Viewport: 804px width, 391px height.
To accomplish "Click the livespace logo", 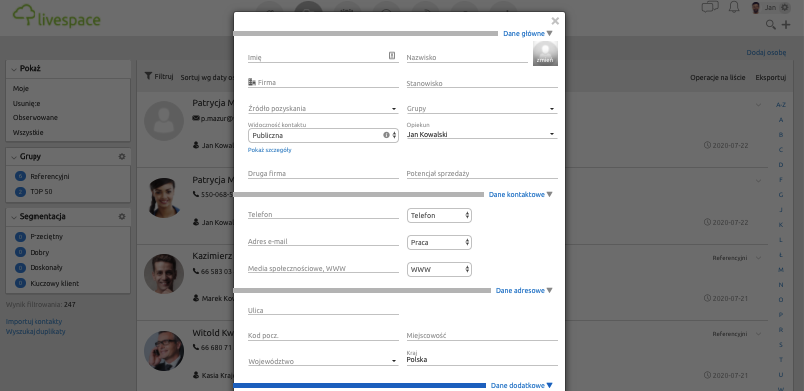I will tap(56, 16).
